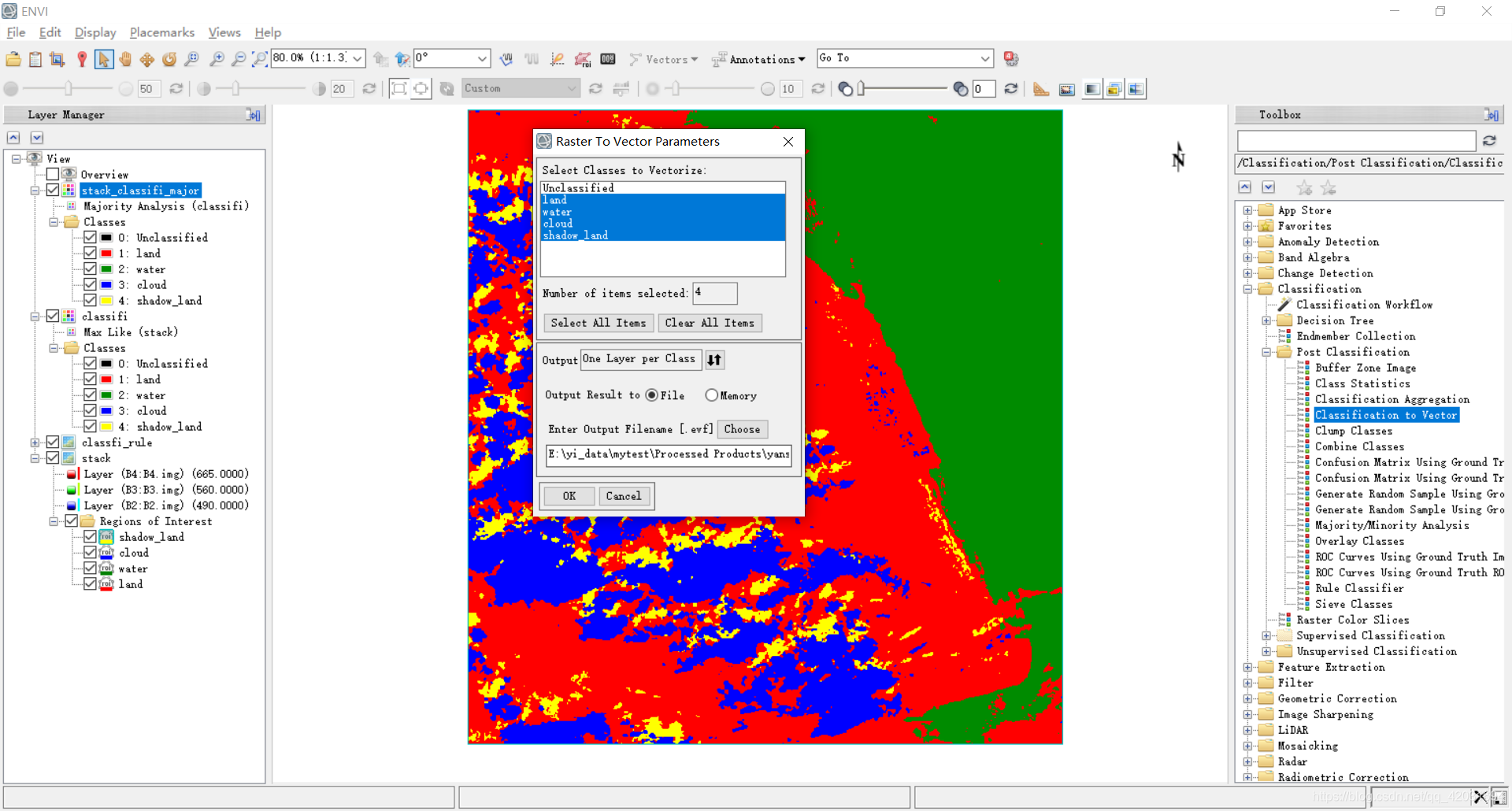The image size is (1512, 811).
Task: Click the View Flicker icon
Action: pyautogui.click(x=1114, y=89)
